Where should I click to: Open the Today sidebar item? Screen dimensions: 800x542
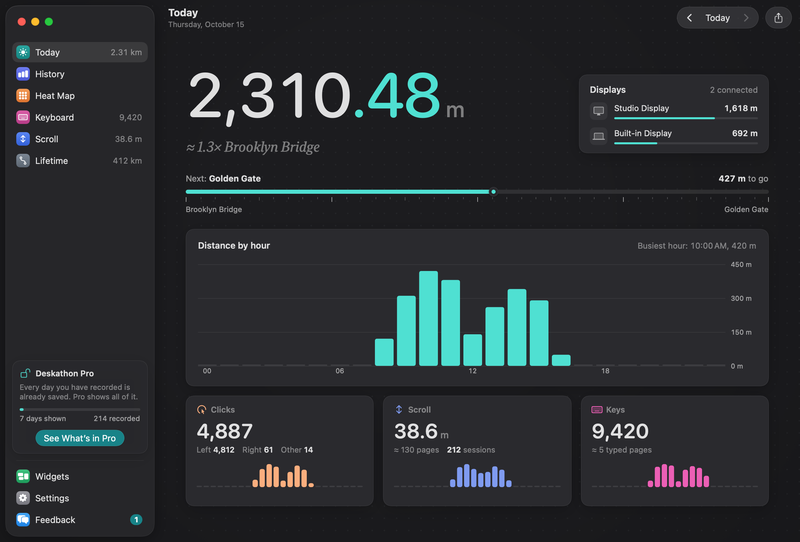80,52
